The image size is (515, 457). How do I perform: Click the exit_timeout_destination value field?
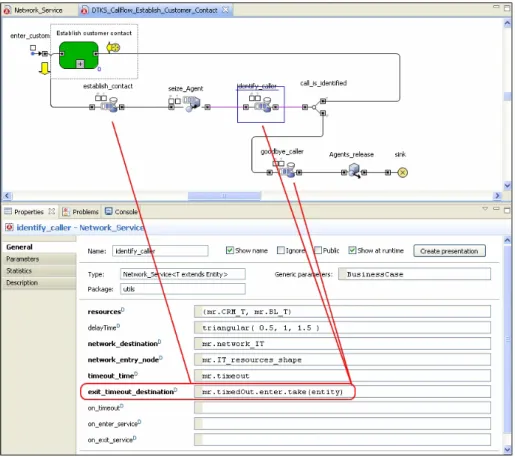342,392
